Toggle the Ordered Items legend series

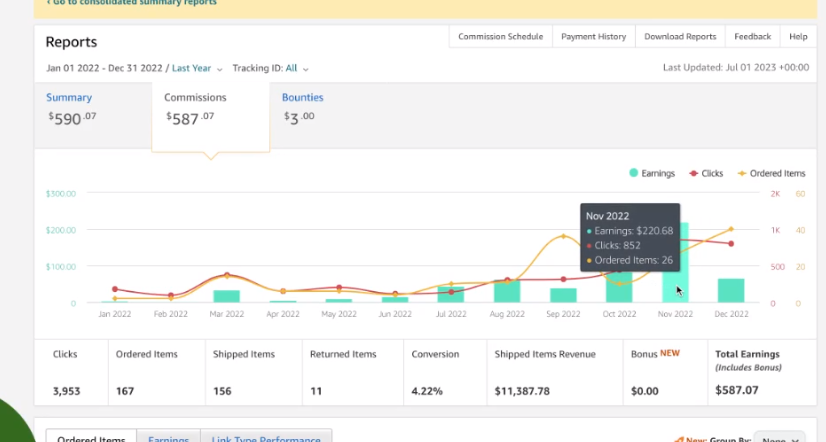pyautogui.click(x=771, y=173)
